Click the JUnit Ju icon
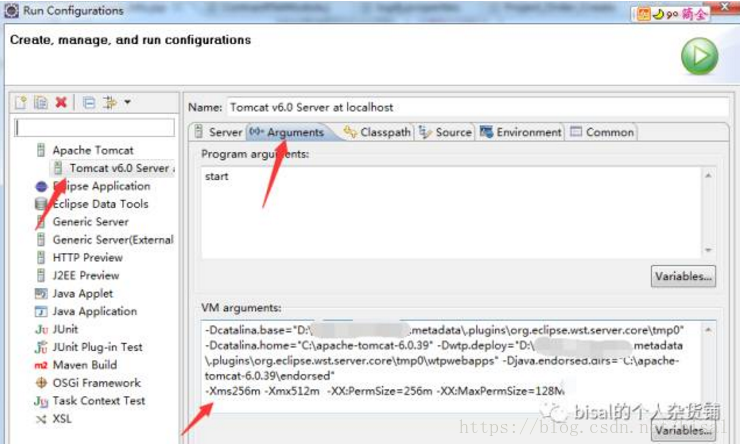Screen dimensions: 740x447 click(x=42, y=329)
